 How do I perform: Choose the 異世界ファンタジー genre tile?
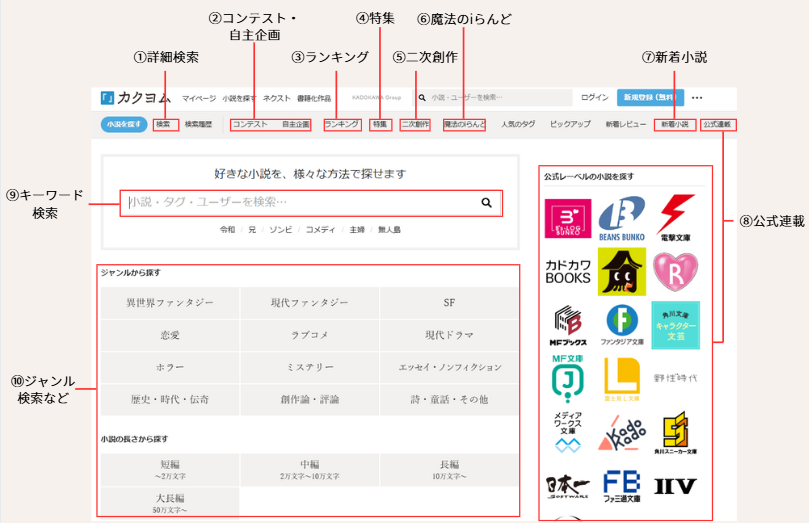pos(170,302)
